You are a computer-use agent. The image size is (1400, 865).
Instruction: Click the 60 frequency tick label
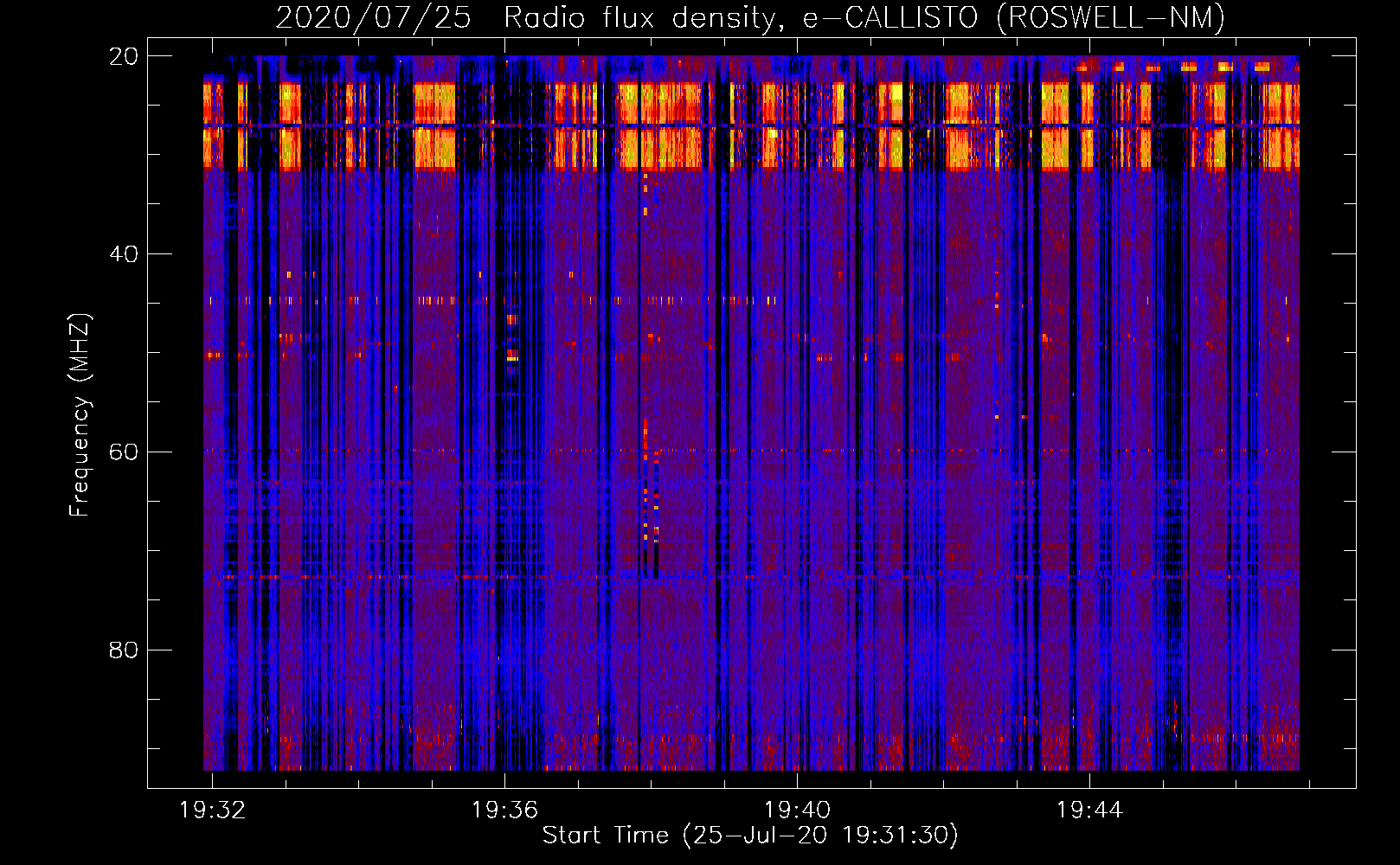click(124, 452)
